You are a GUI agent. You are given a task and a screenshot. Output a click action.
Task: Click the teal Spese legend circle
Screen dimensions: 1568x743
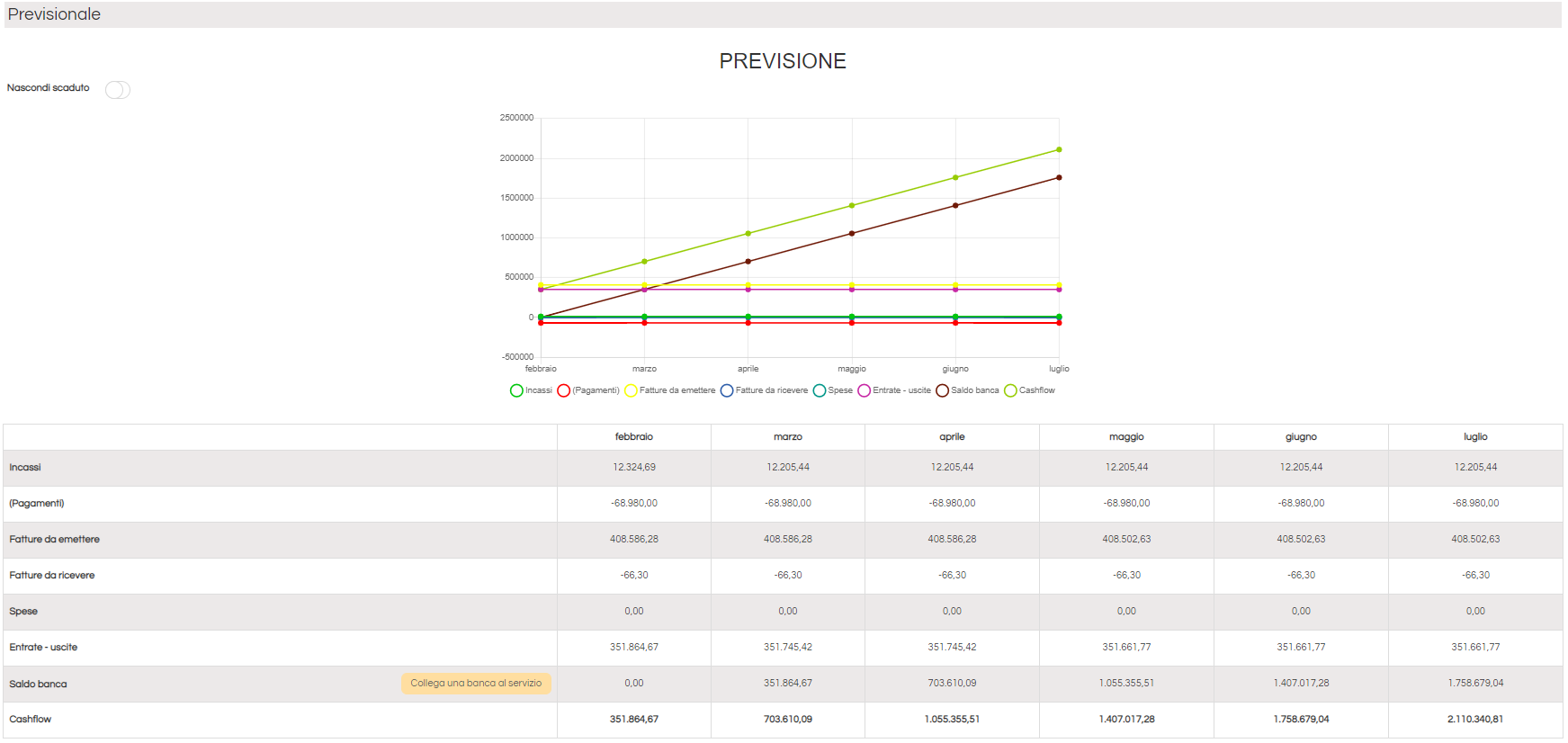(820, 390)
